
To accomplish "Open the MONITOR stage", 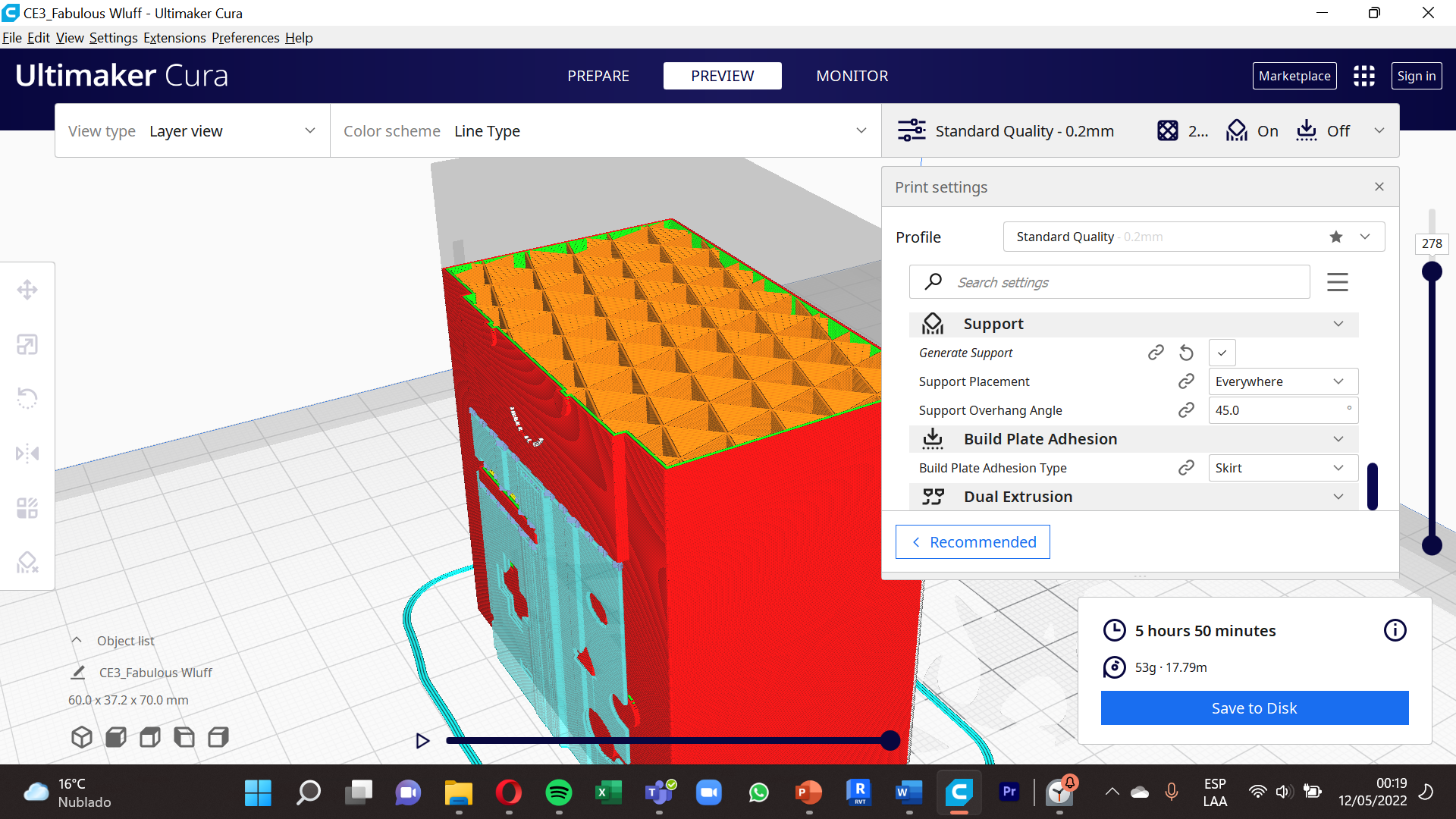I will (x=852, y=76).
